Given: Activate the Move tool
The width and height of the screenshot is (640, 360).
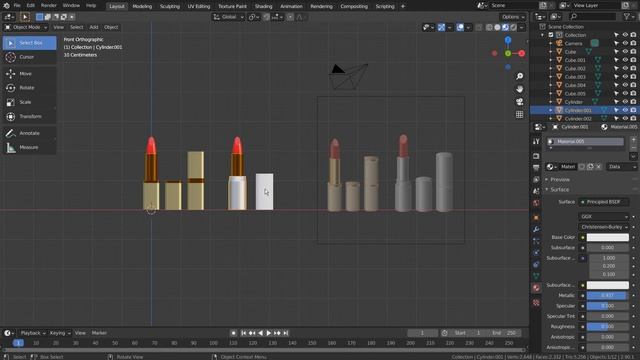Looking at the screenshot, I should [29, 73].
